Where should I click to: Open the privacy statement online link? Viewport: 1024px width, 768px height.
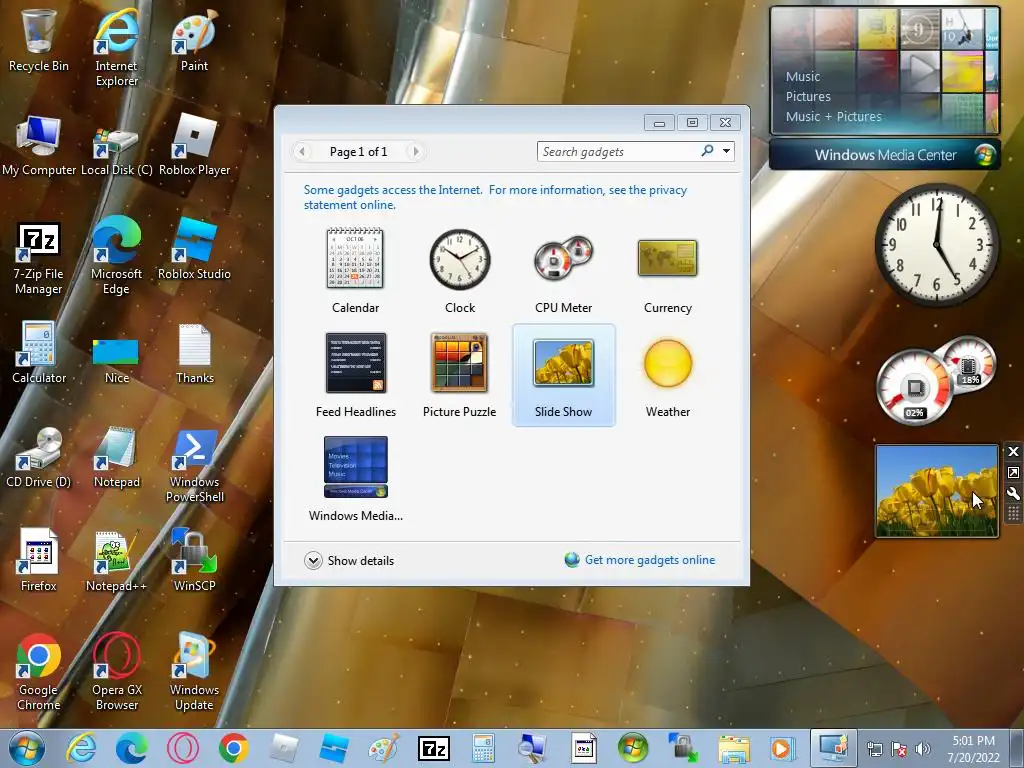click(495, 197)
